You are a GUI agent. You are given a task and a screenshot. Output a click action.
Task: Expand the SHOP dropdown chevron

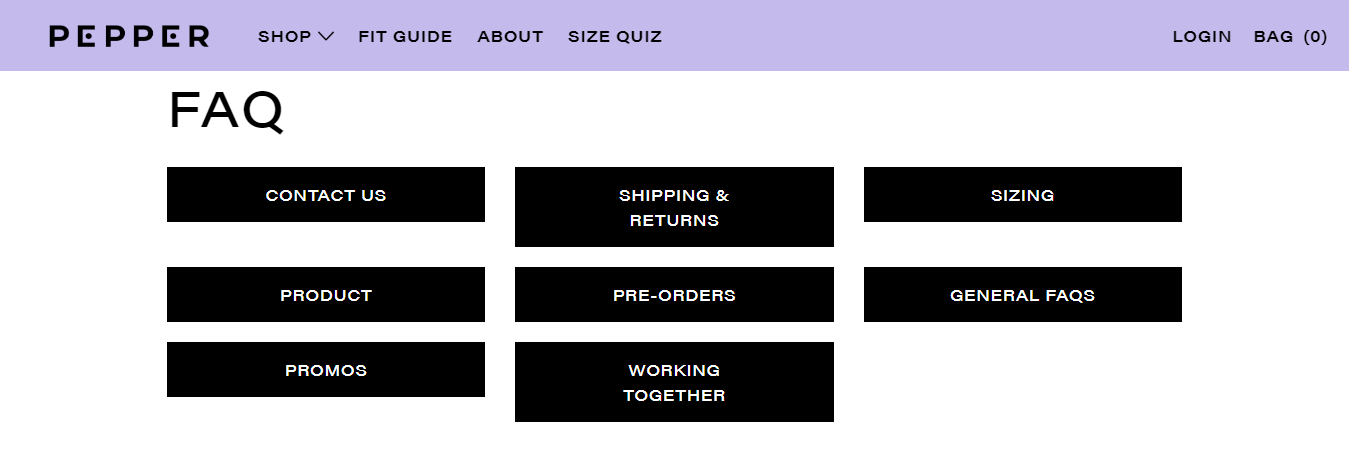326,37
